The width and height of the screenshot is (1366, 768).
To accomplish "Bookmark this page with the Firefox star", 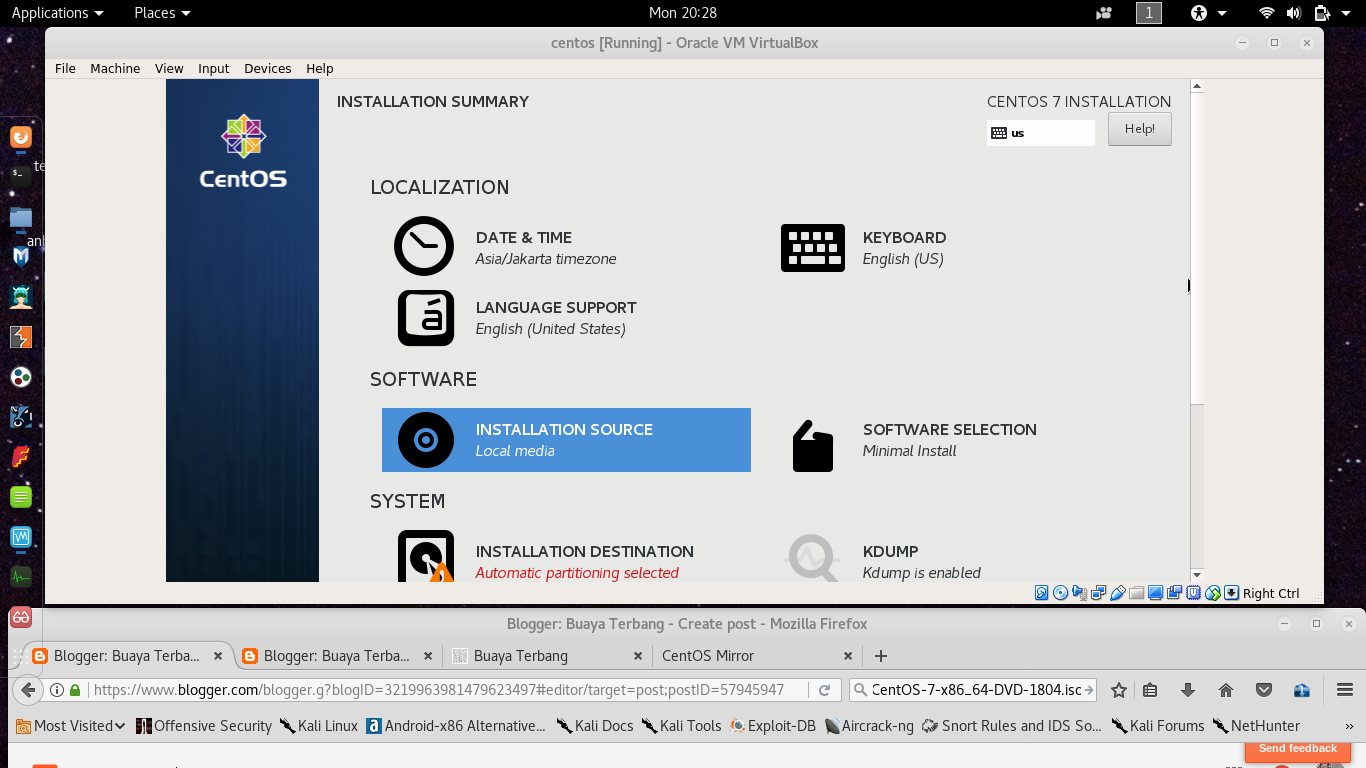I will coord(1119,690).
